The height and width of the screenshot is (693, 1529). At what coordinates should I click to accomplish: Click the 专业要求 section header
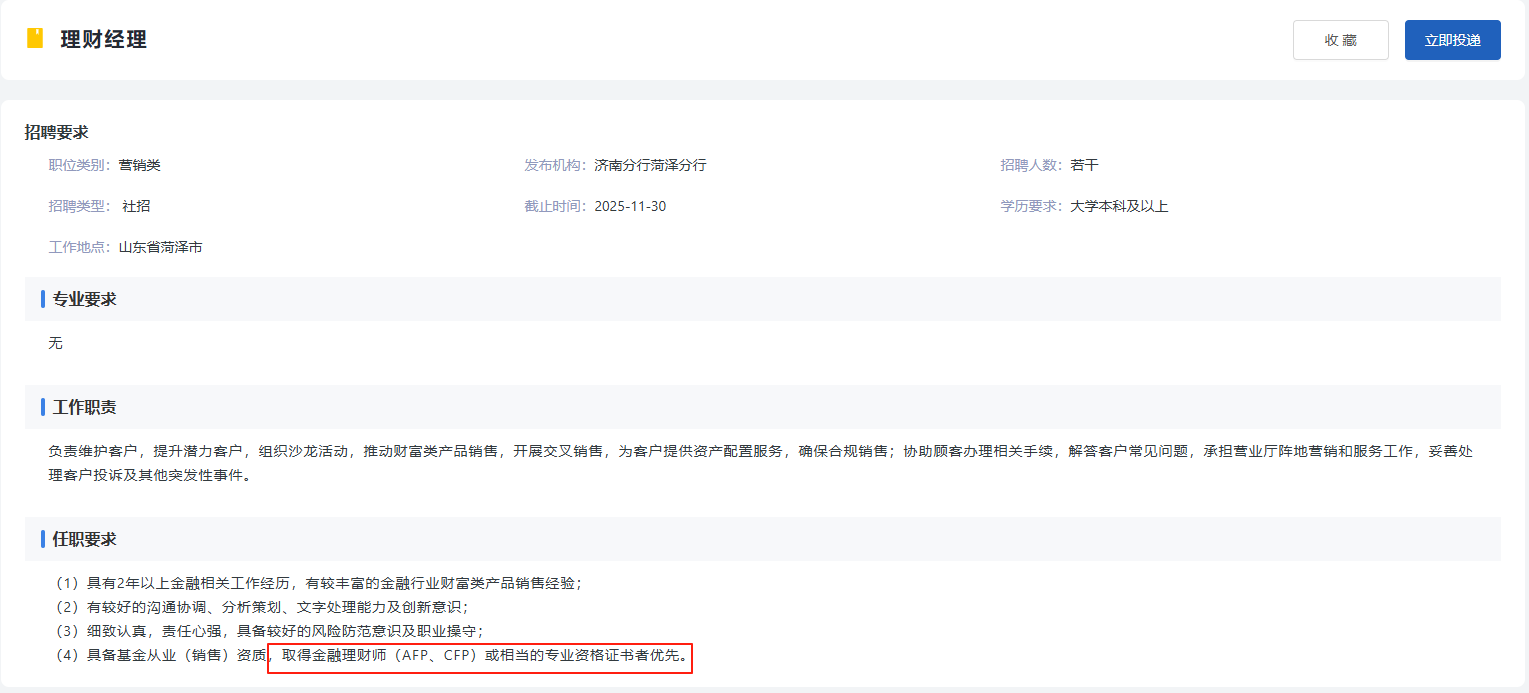point(84,299)
